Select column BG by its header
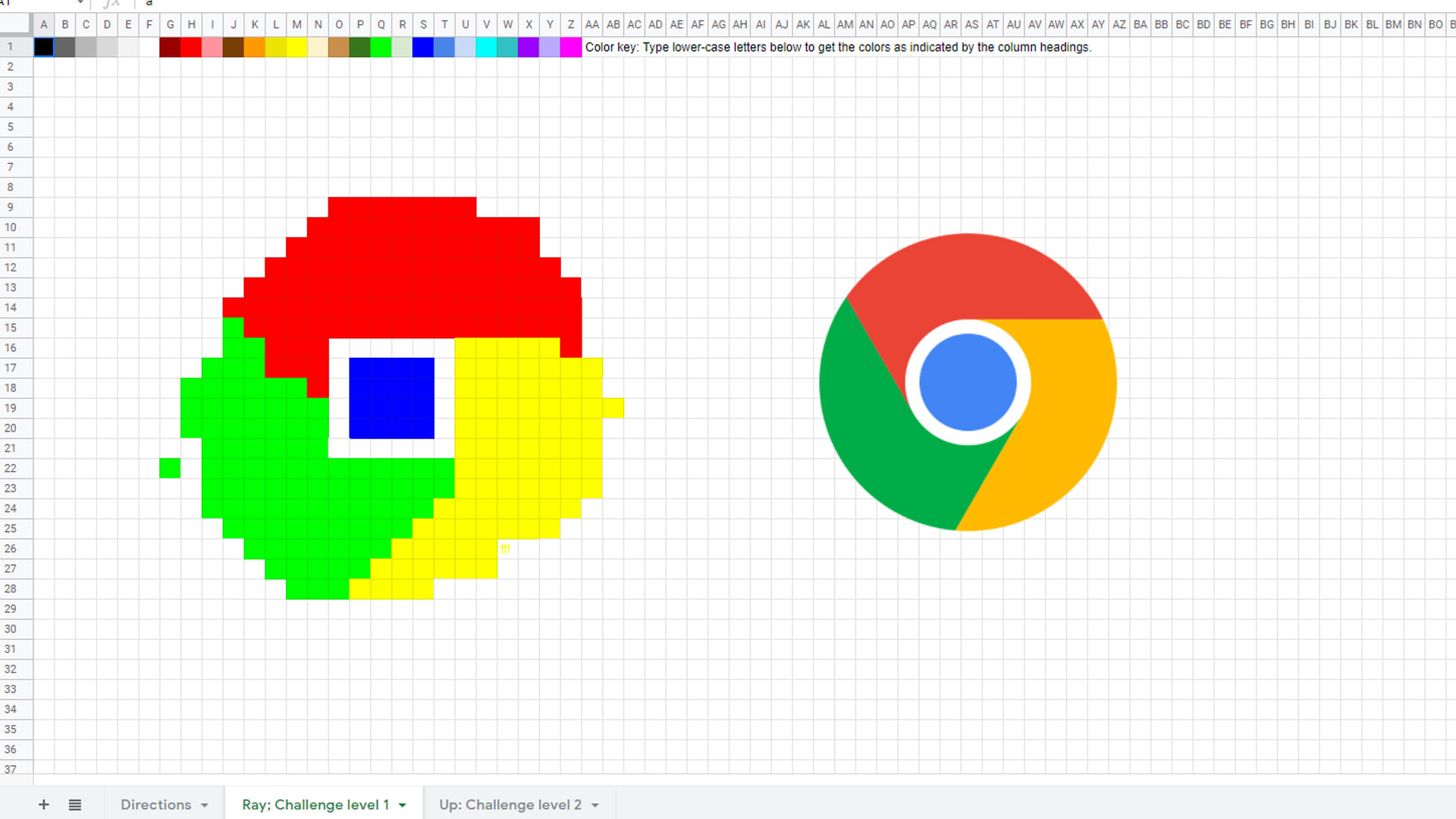Screen dimensions: 1456x819 (x=1266, y=24)
